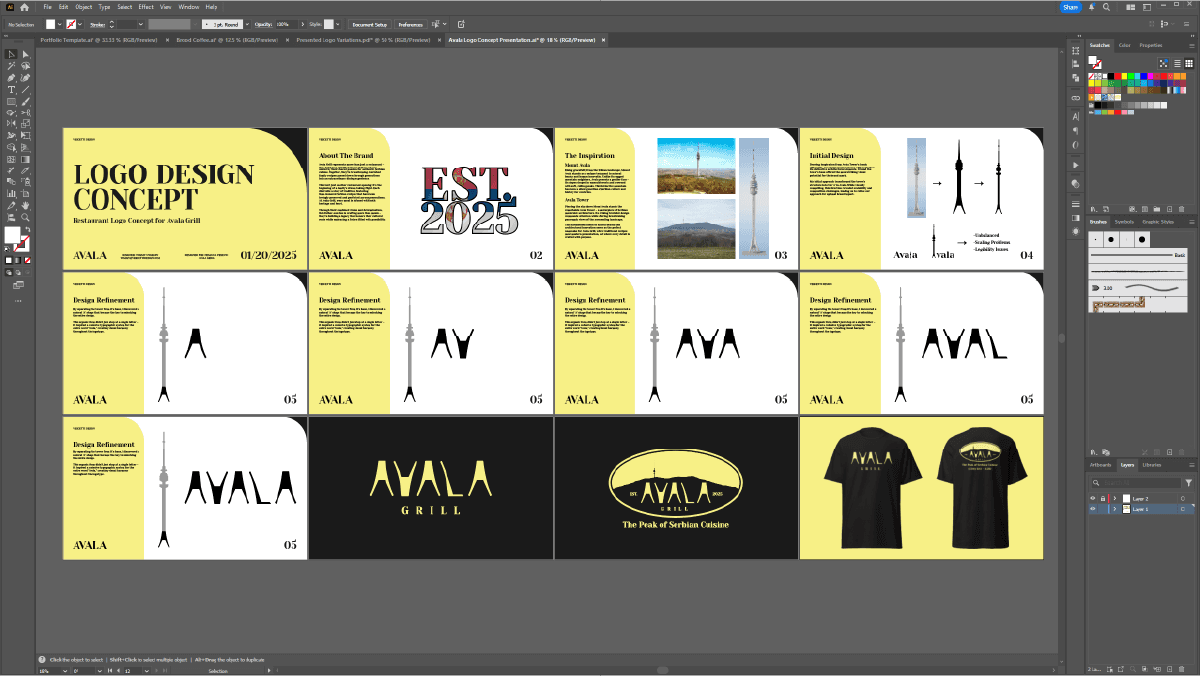1200x676 pixels.
Task: Open the Graphic Styles tab
Action: pos(1156,221)
